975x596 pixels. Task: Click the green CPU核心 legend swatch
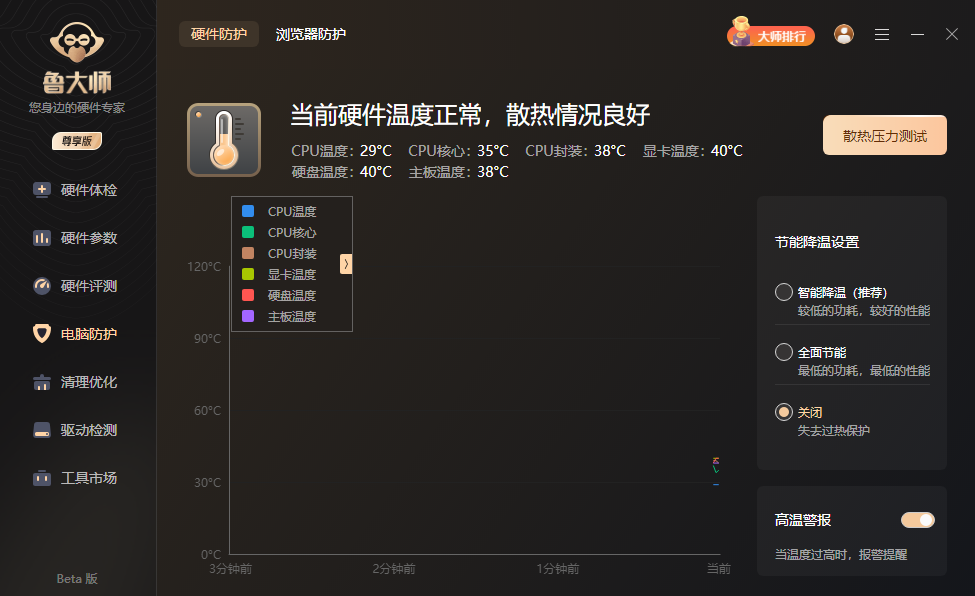(247, 232)
